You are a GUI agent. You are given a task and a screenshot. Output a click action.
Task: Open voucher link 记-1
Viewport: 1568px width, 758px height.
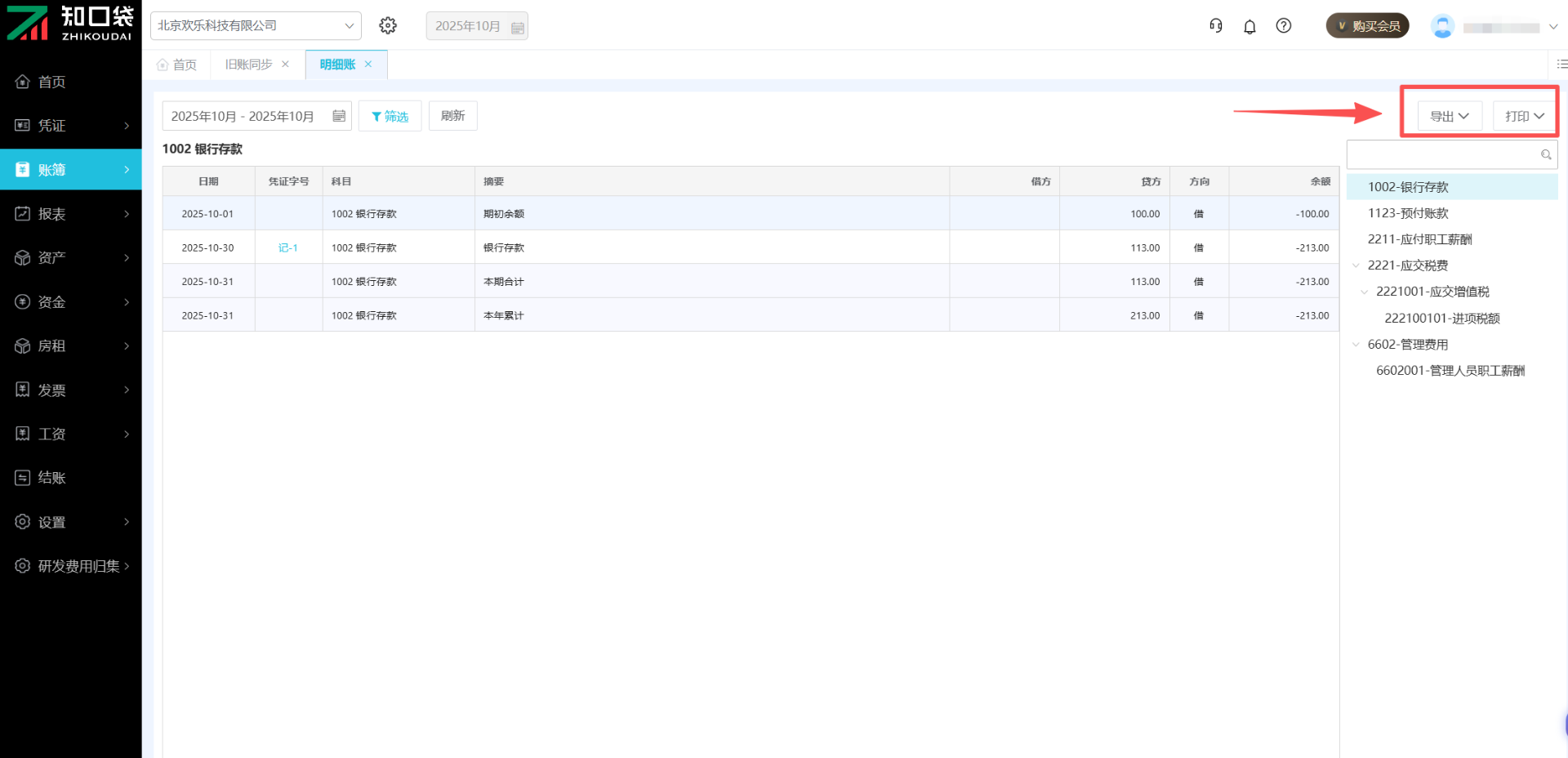287,247
